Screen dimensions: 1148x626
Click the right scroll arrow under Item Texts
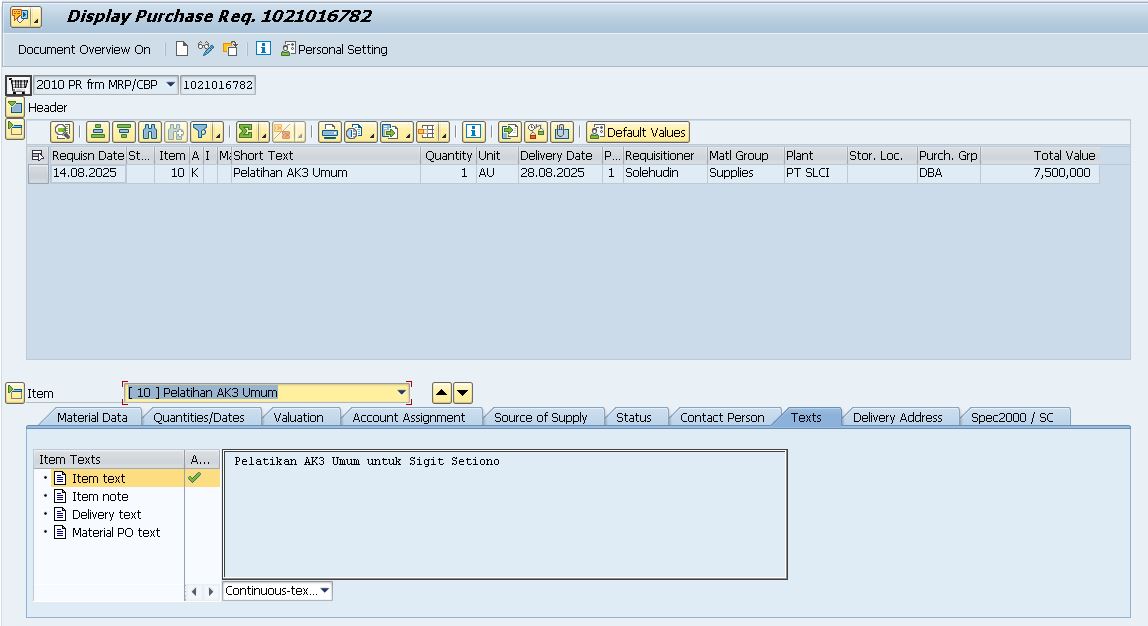tap(211, 592)
